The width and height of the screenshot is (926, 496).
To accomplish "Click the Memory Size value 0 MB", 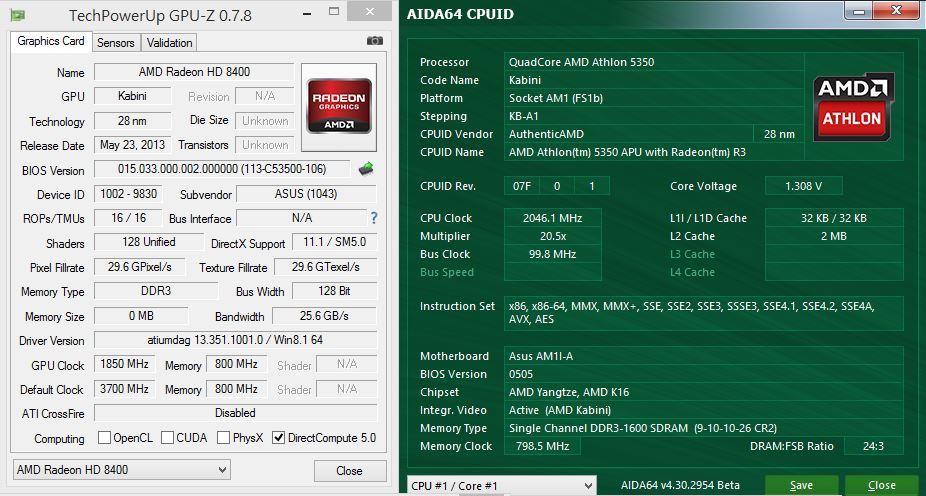I will pos(141,315).
